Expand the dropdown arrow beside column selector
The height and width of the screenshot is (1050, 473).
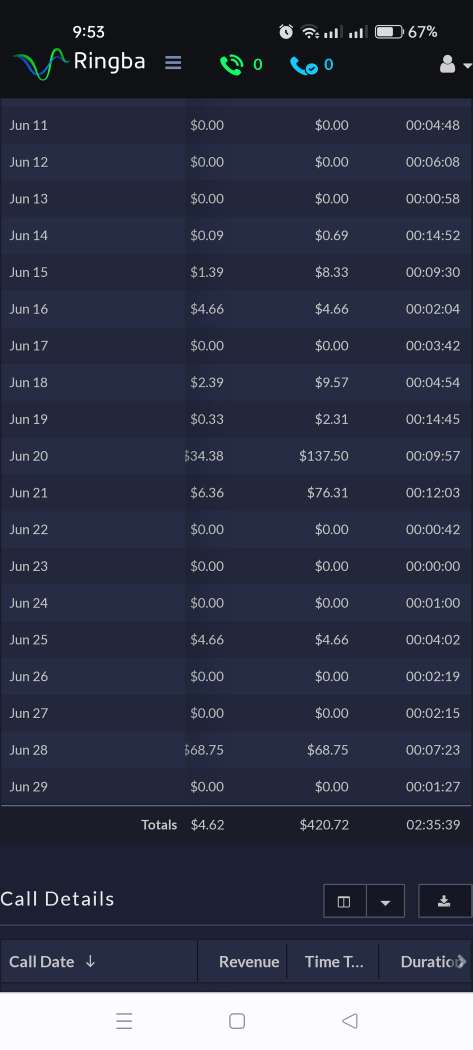point(385,901)
